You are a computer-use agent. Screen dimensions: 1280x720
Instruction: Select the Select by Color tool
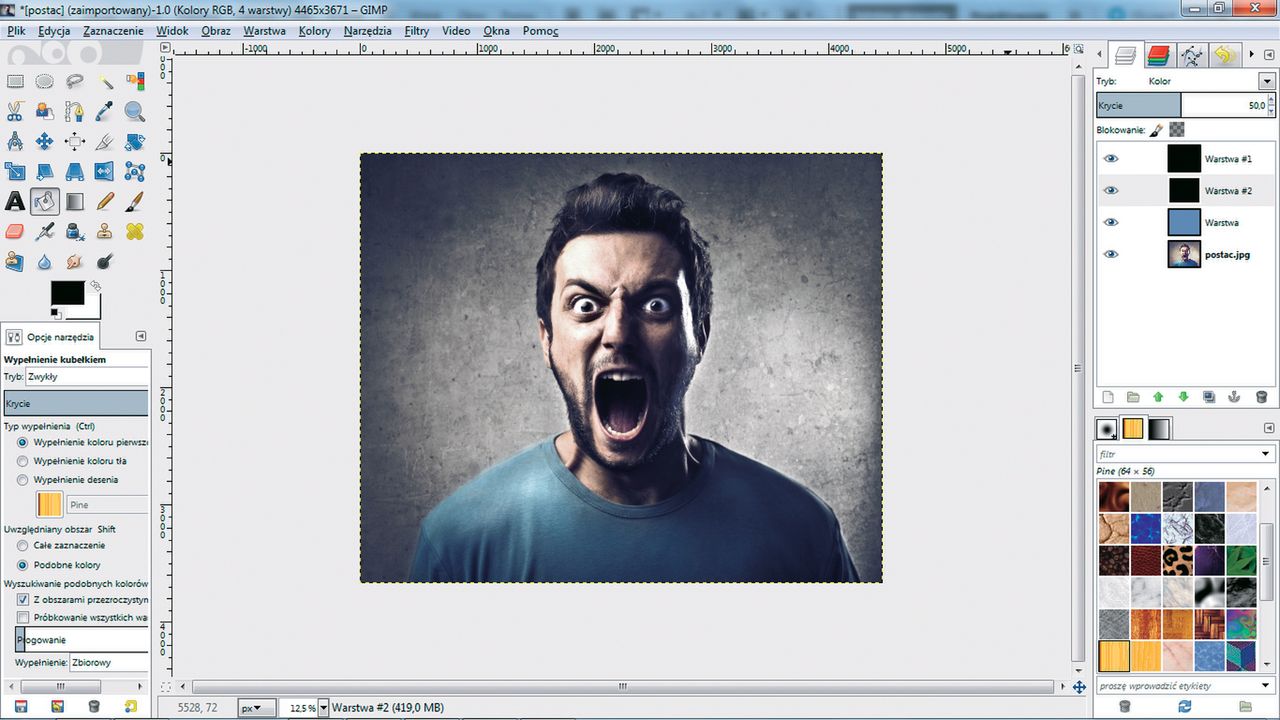pyautogui.click(x=135, y=81)
